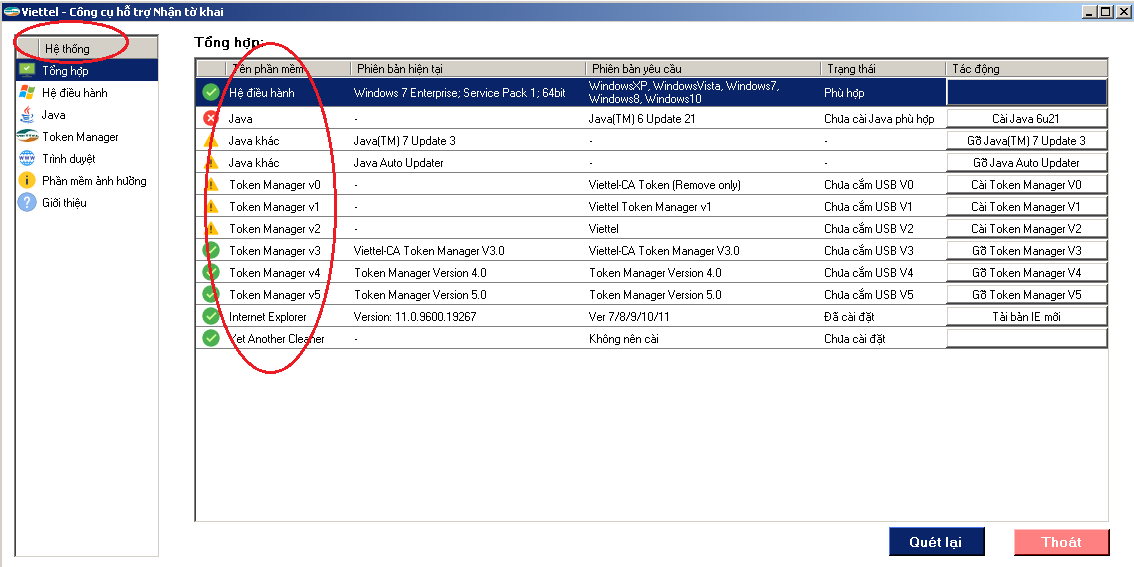
Task: Click the question mark icon for Giới thiệu
Action: 27,202
